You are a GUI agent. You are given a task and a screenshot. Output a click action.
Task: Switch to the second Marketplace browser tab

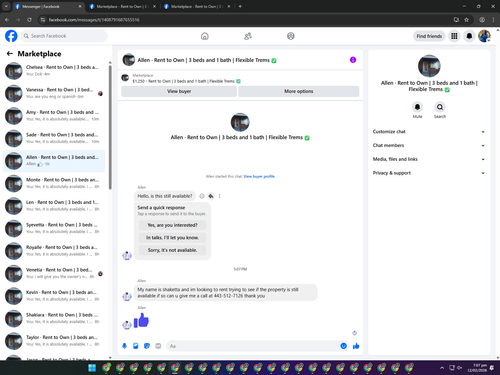point(122,6)
